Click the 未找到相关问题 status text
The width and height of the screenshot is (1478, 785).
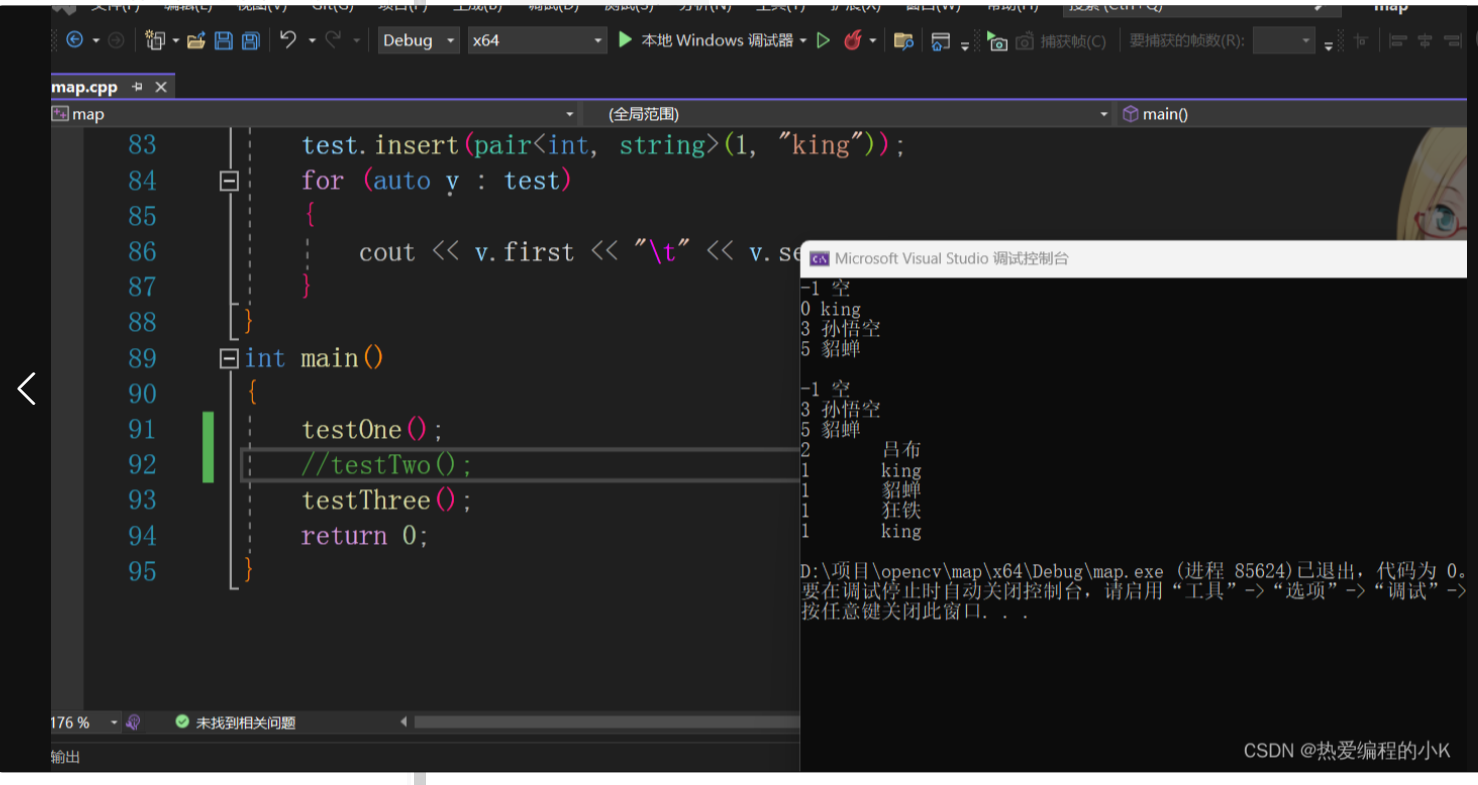(245, 722)
